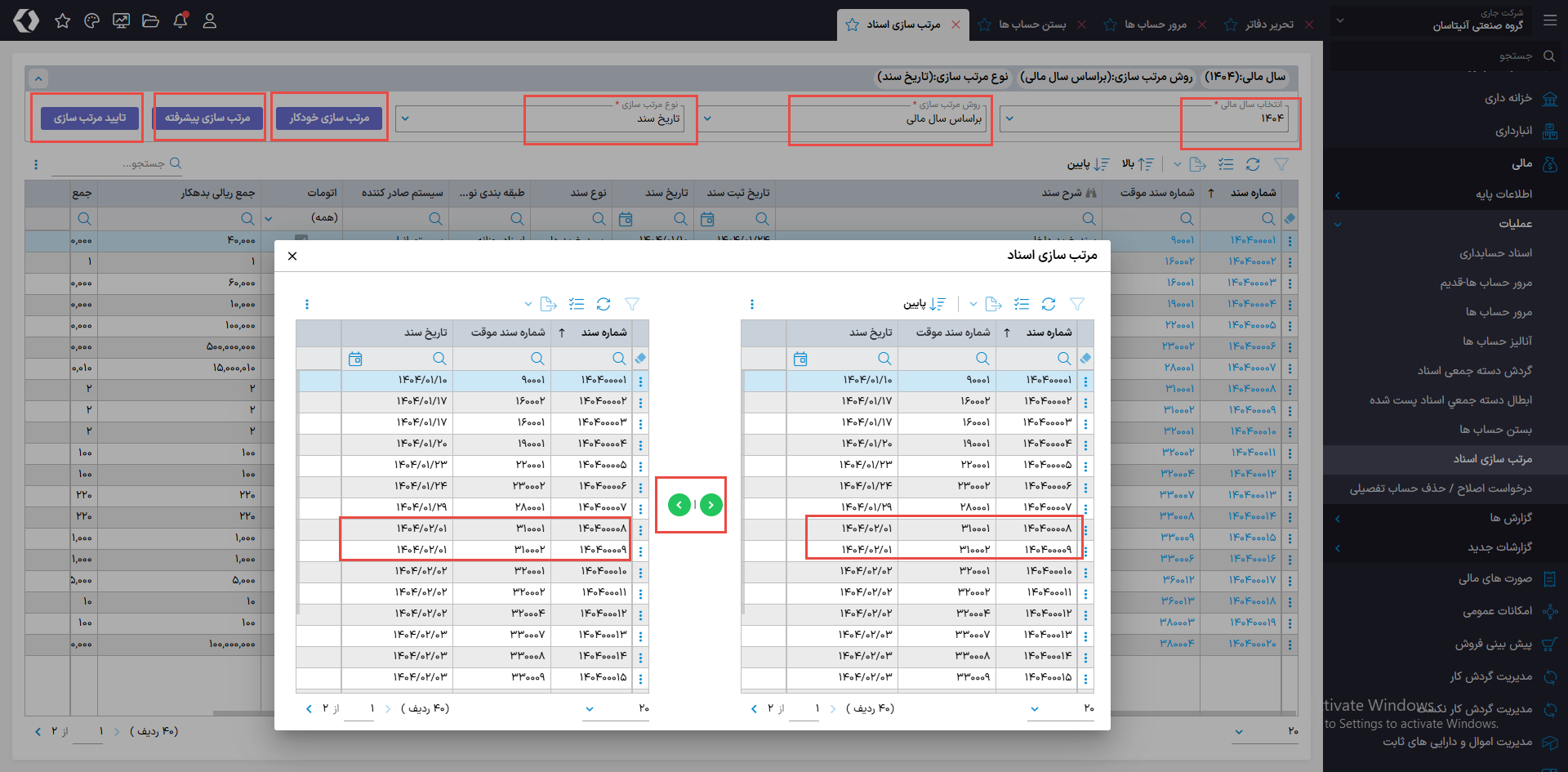Click the user profile icon in top bar
The width and height of the screenshot is (1568, 772).
tap(210, 20)
